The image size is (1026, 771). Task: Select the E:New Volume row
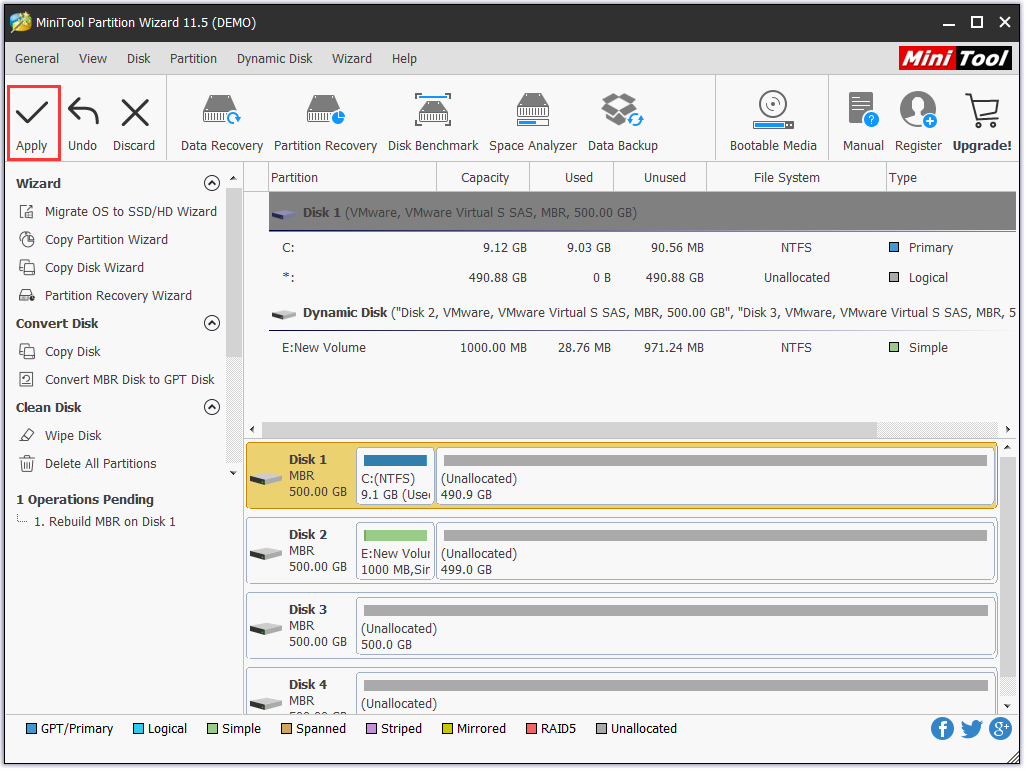642,348
